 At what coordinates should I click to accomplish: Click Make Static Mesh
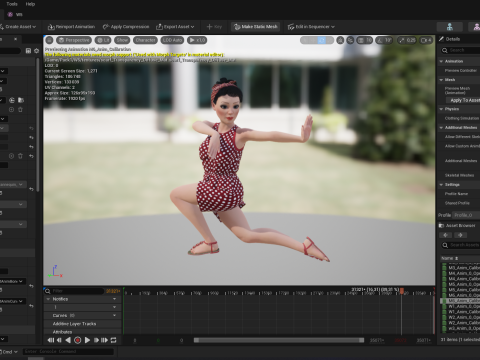coord(256,27)
